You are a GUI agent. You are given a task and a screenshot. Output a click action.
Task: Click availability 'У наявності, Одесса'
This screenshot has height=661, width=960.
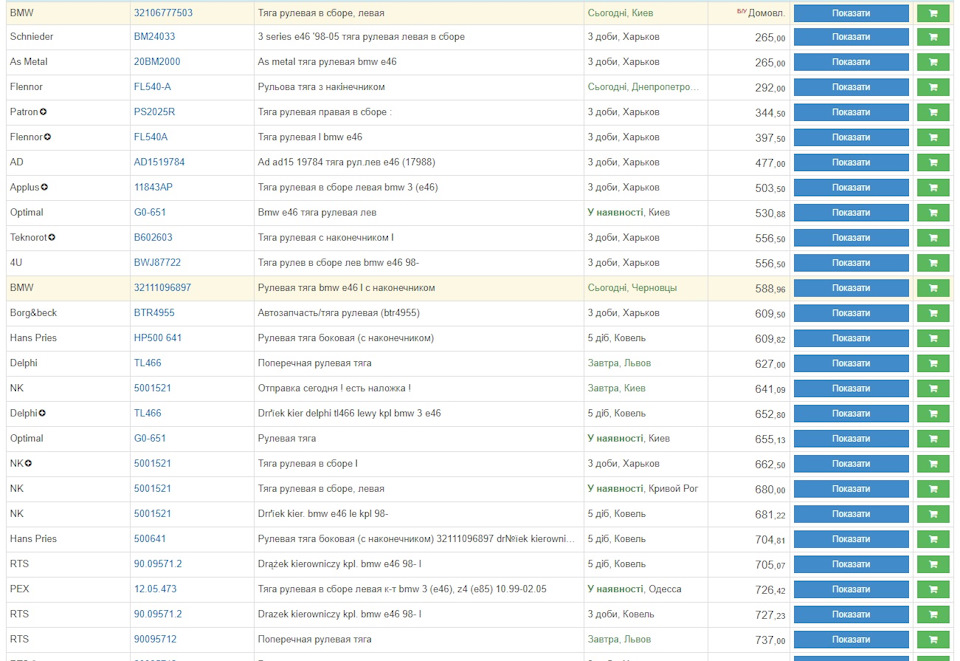click(x=634, y=589)
